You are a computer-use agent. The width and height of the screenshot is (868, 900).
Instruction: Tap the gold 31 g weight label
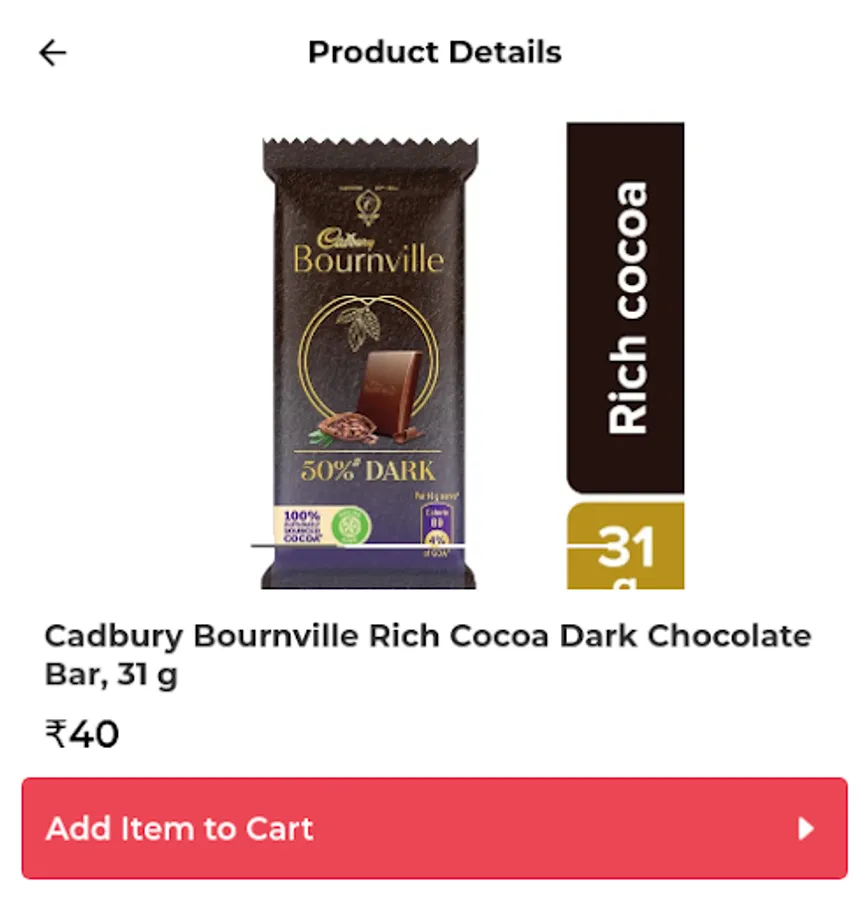(x=625, y=546)
